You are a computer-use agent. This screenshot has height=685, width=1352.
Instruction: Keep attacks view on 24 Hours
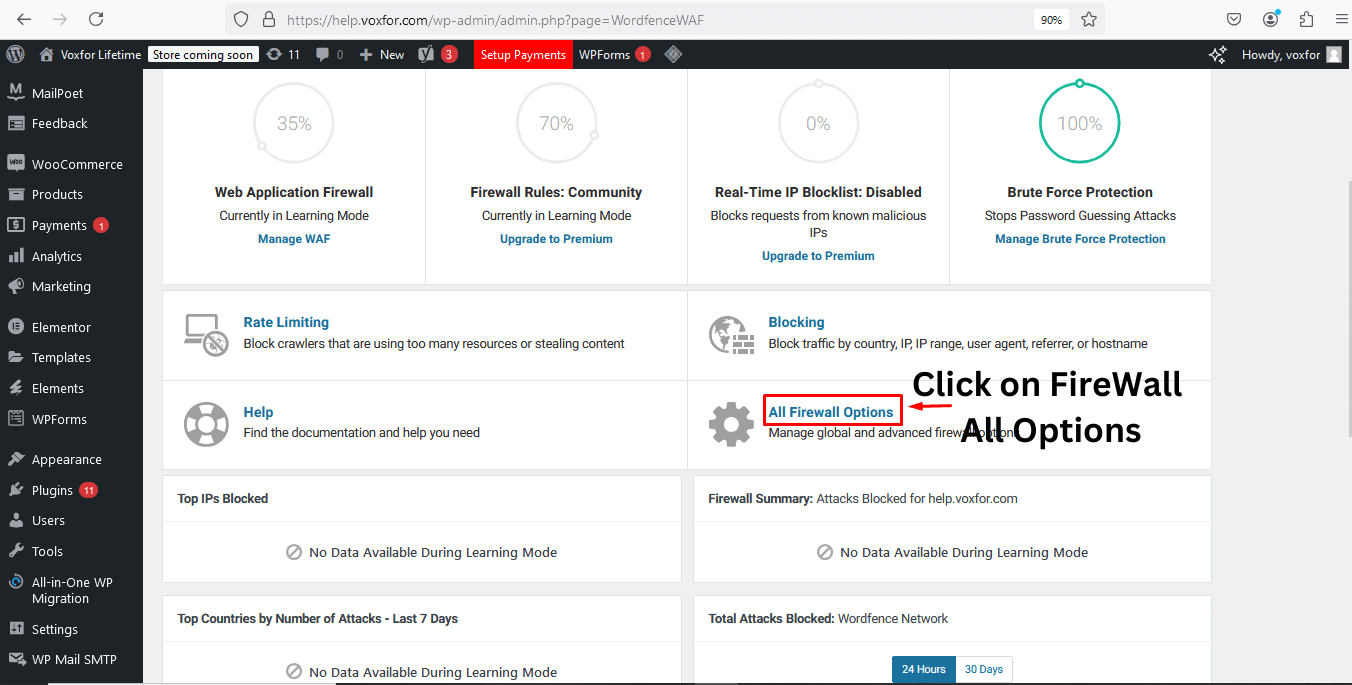pyautogui.click(x=923, y=669)
